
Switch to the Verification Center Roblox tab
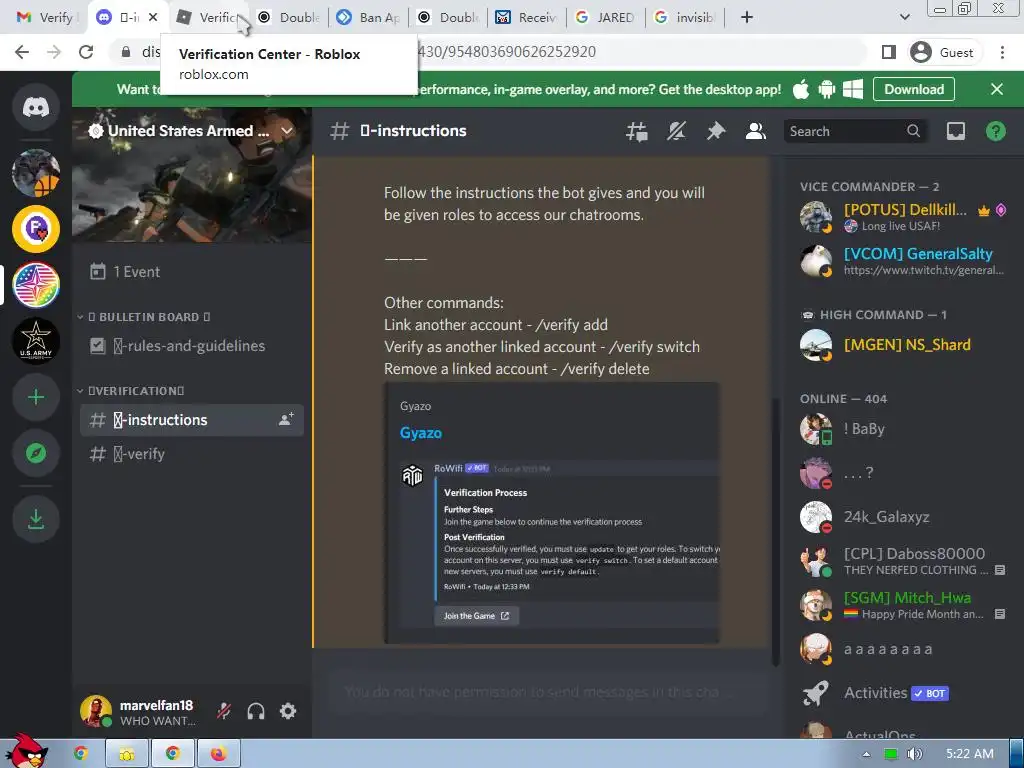pos(209,18)
